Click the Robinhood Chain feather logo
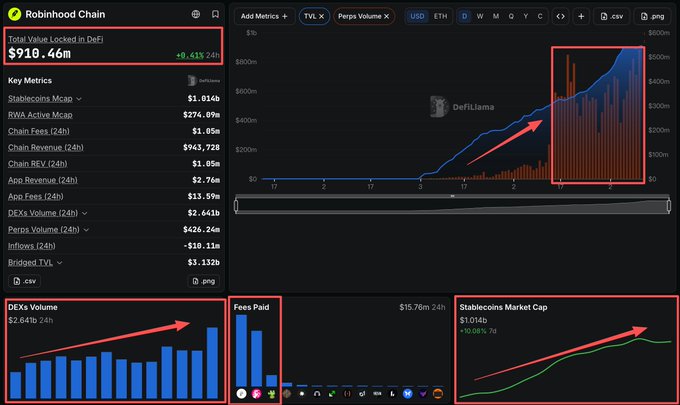This screenshot has height=405, width=680. (14, 14)
